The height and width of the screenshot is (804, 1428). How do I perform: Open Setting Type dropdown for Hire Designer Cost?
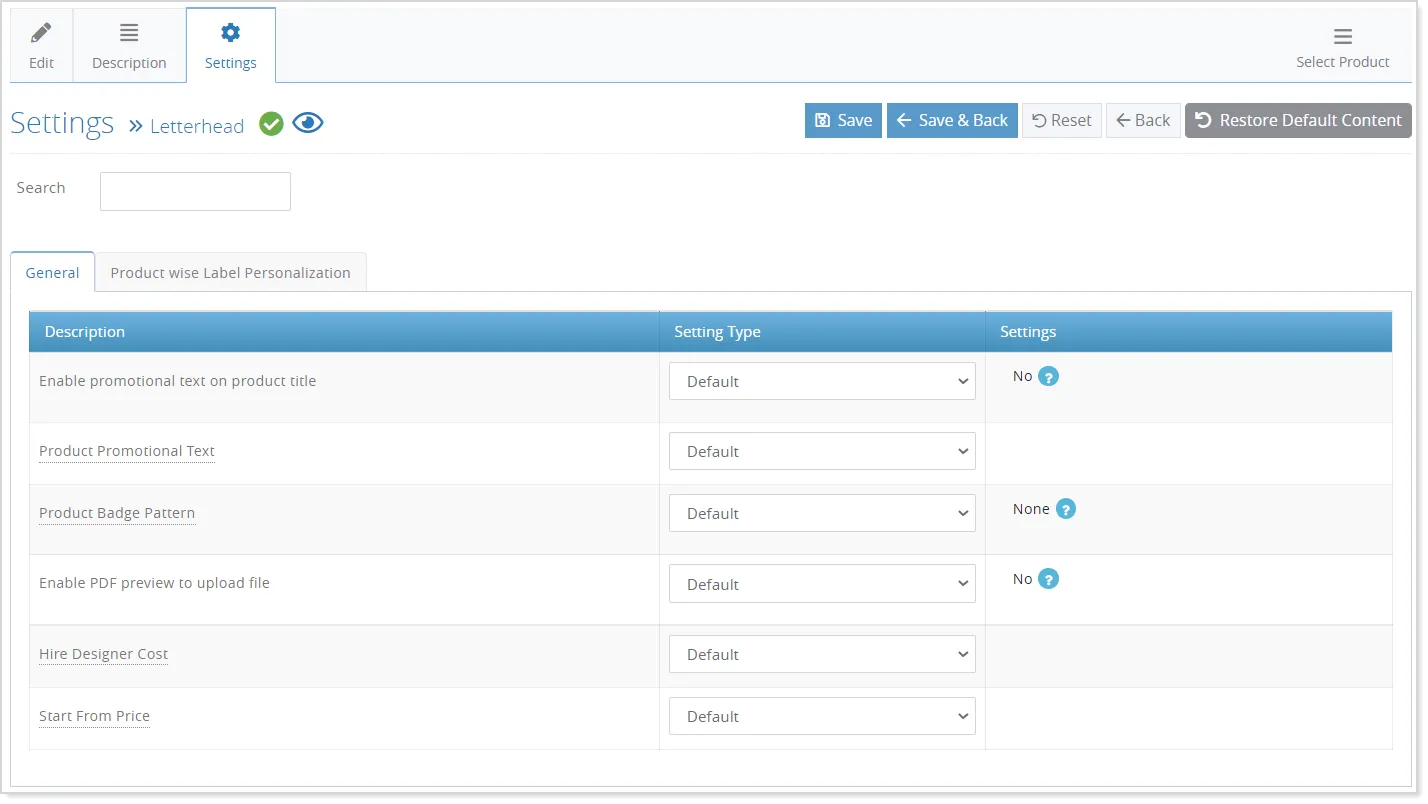[x=822, y=654]
